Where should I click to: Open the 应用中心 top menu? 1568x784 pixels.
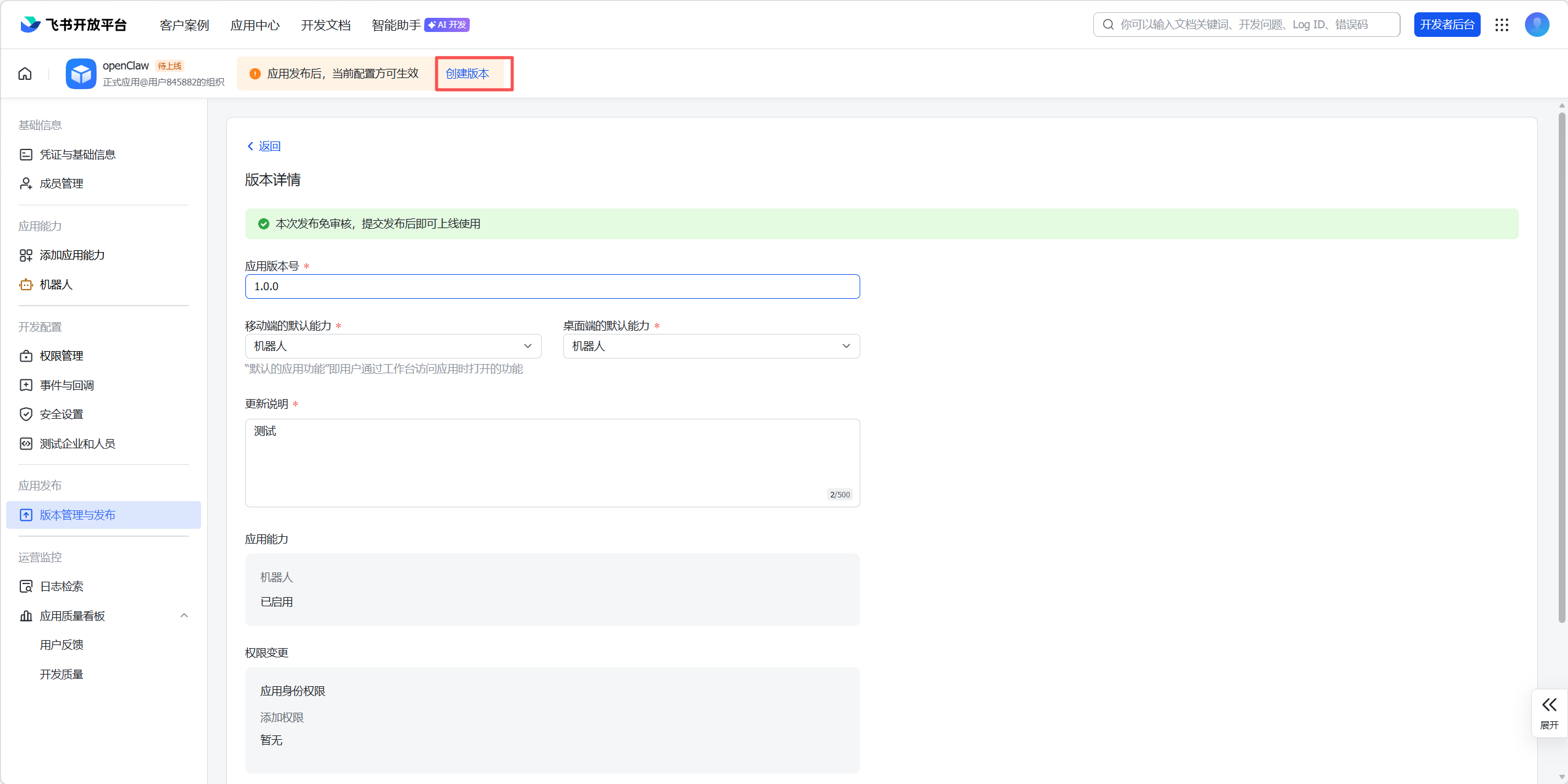(255, 25)
